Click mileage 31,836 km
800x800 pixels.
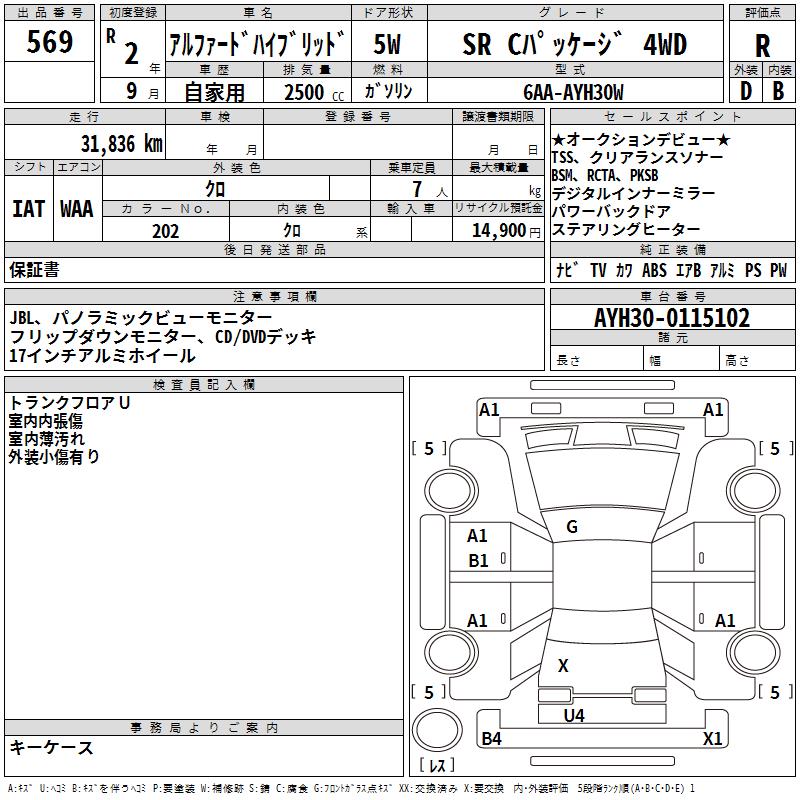122,144
